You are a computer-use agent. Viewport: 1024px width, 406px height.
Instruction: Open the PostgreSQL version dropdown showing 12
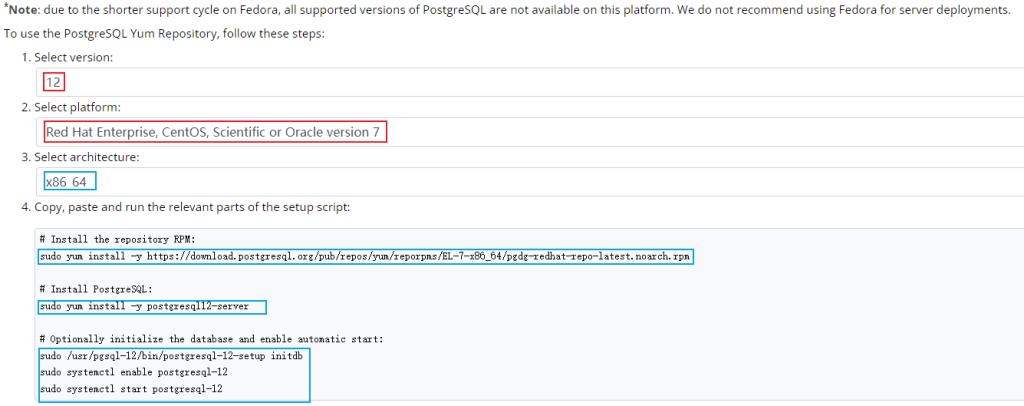click(x=530, y=82)
